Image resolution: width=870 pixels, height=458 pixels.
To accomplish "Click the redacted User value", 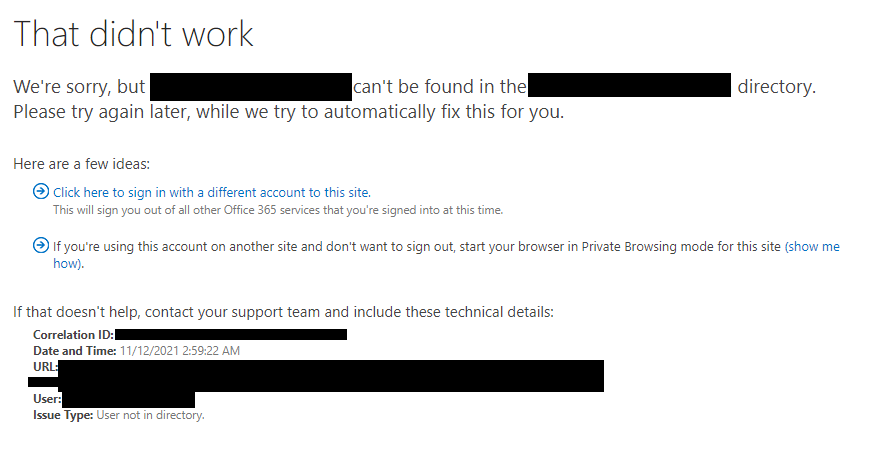I will [x=128, y=400].
